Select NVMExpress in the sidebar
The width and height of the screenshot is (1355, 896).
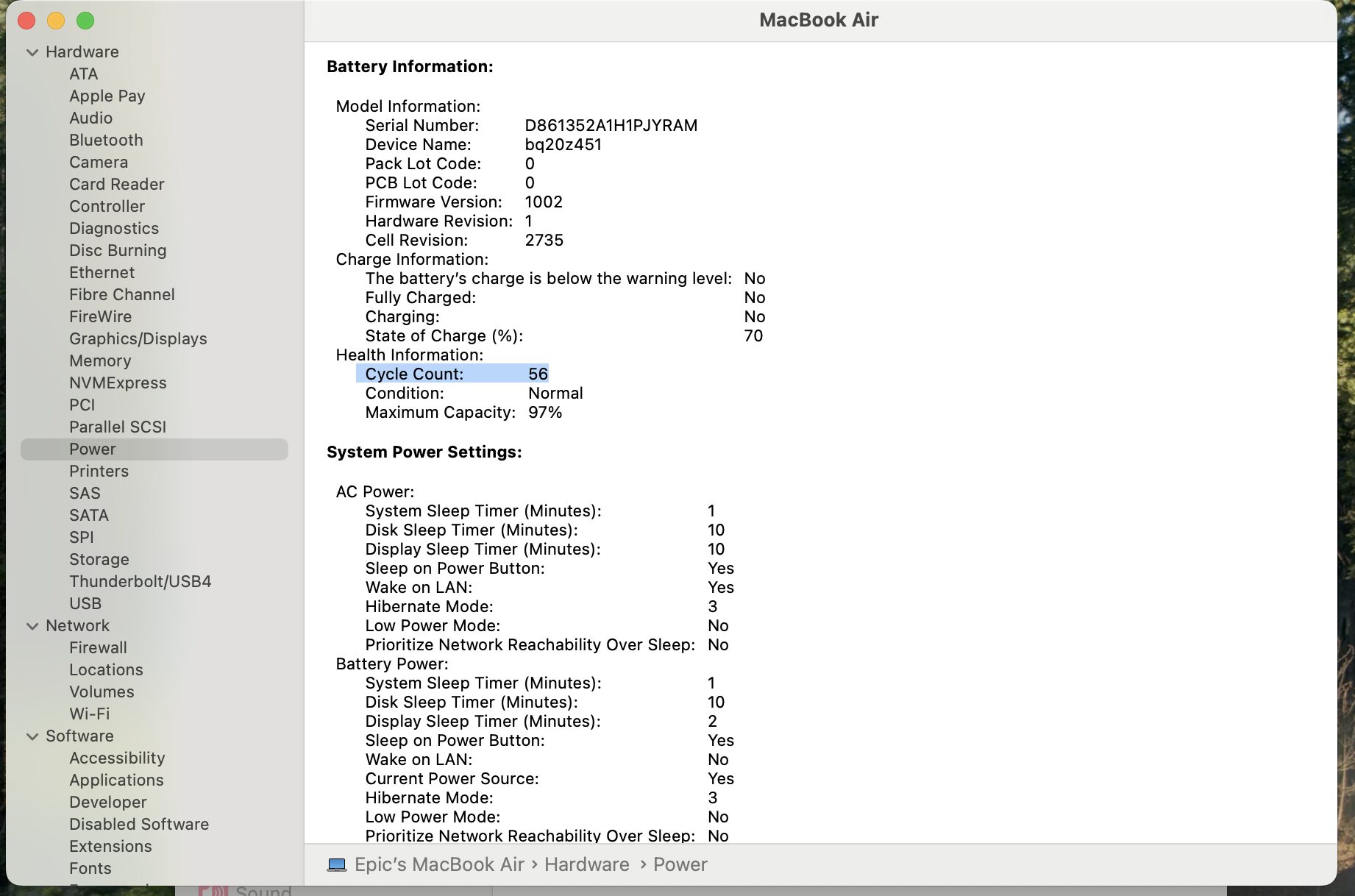pos(118,383)
